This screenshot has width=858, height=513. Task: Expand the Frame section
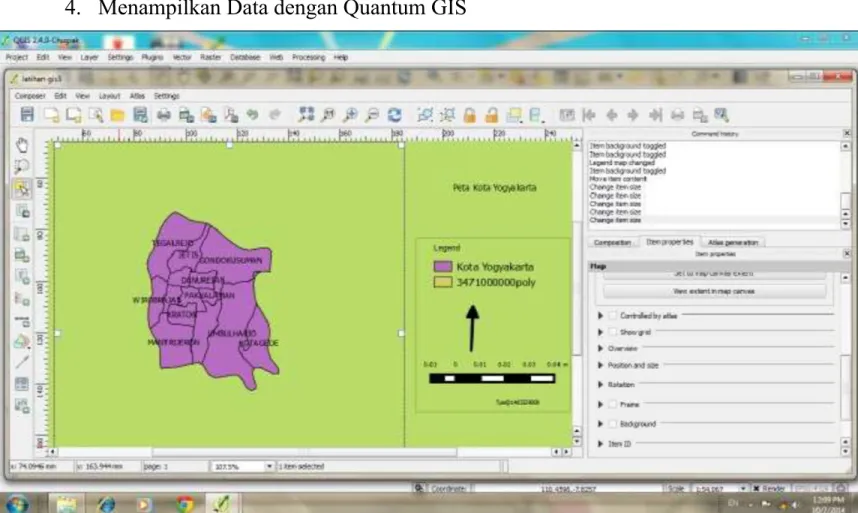tap(600, 405)
